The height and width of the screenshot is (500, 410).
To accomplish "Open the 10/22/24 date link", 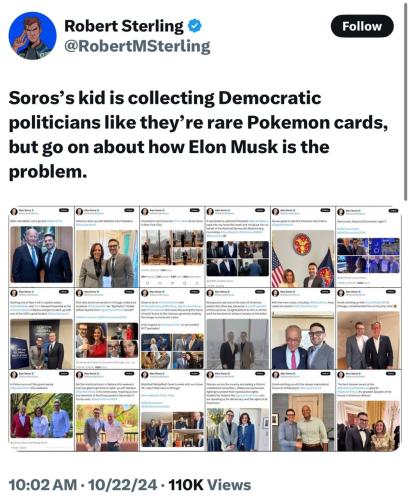I will click(122, 484).
